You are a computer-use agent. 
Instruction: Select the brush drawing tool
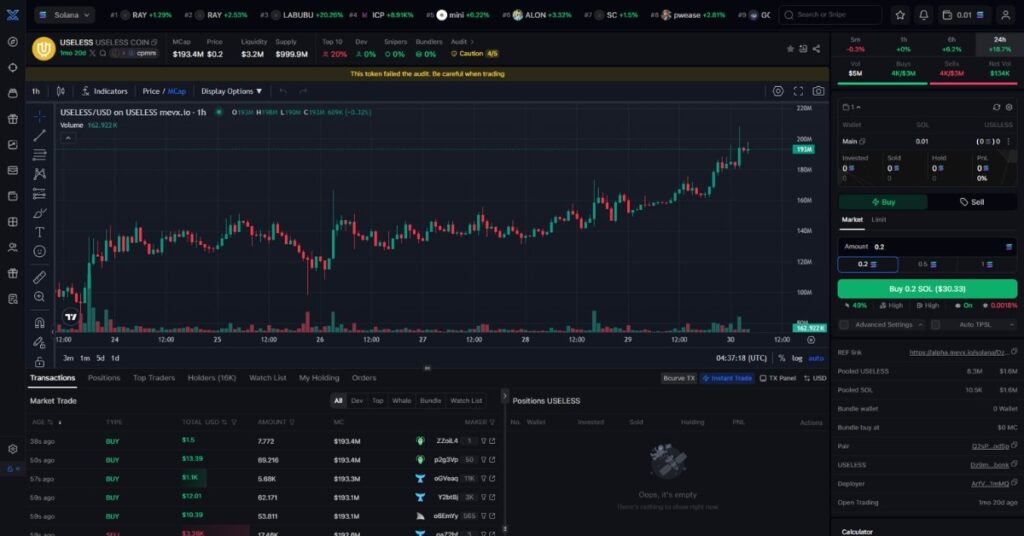(x=39, y=213)
